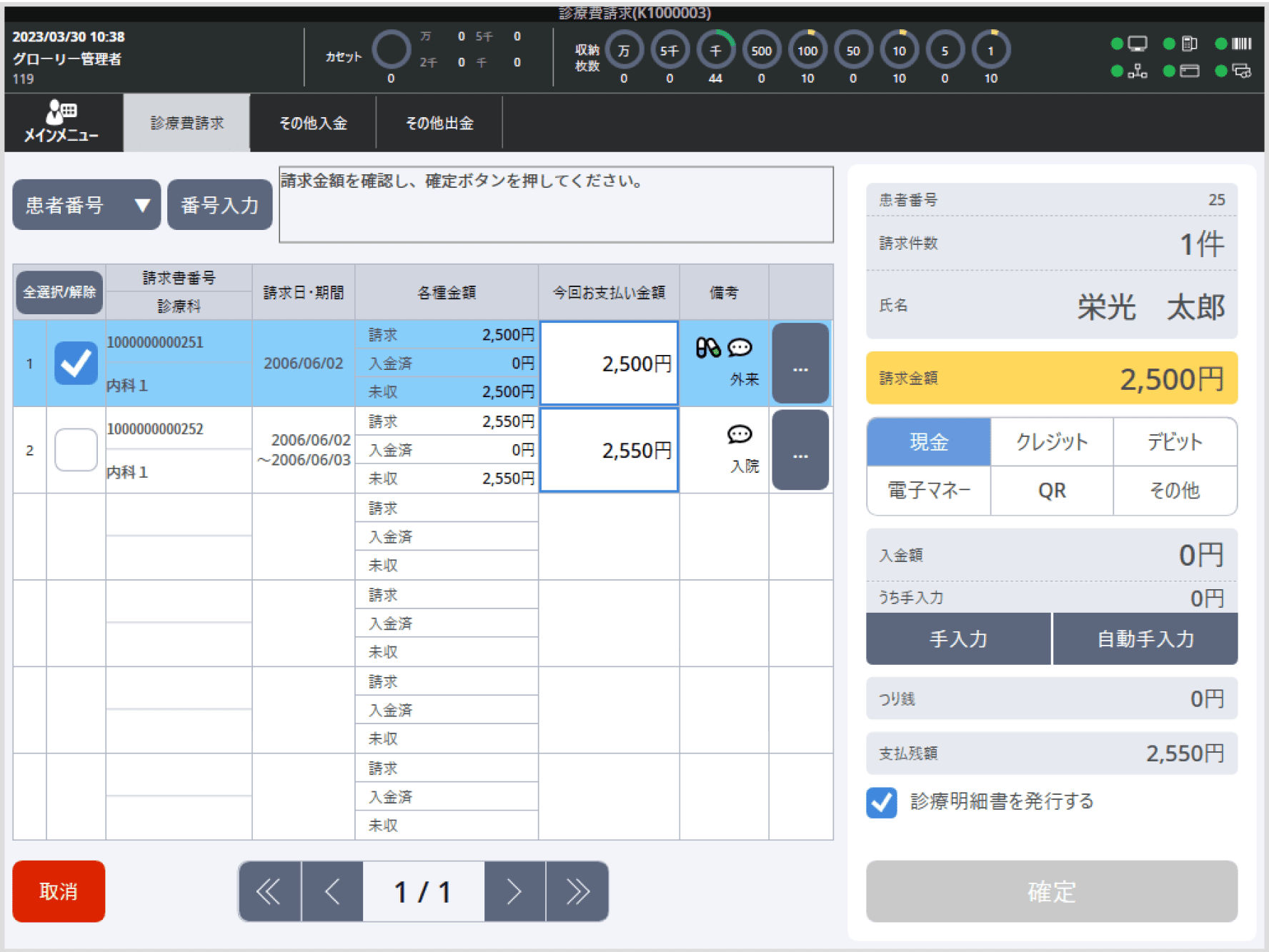This screenshot has width=1269, height=952.
Task: Select デビット payment method
Action: [x=1175, y=442]
